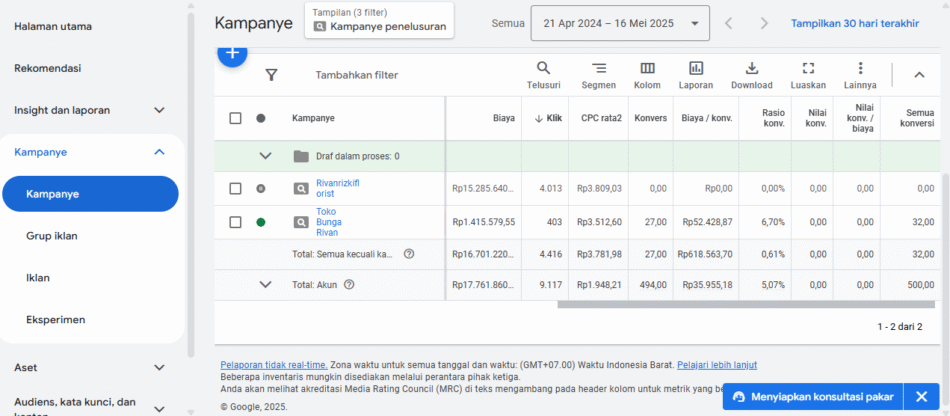
Task: Go to Rekomendasi in the sidebar
Action: pos(61,69)
